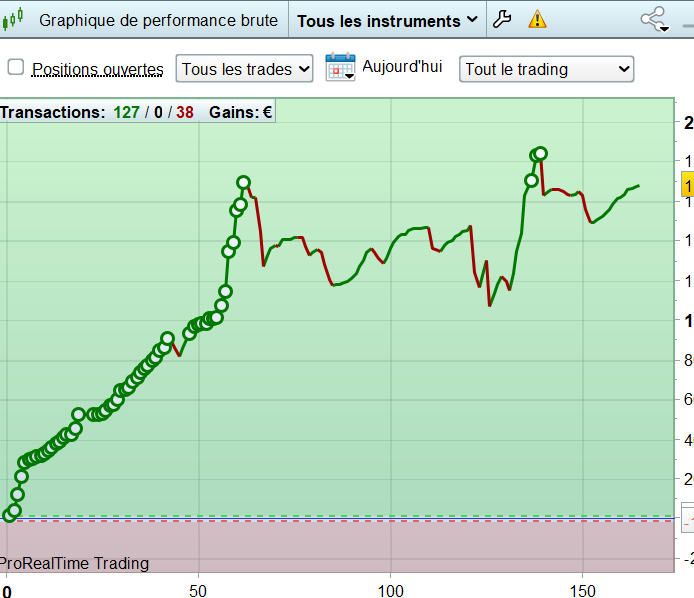Click the ProRealTime Trading label
Screen dimensions: 694x598
pyautogui.click(x=74, y=563)
